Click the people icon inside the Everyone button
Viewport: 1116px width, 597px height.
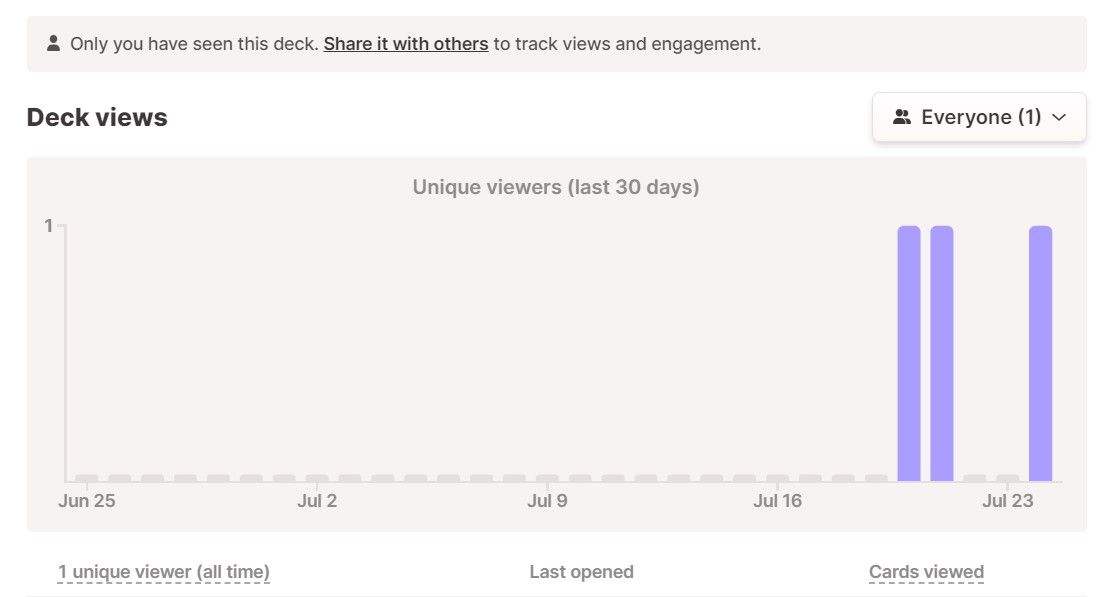coord(901,117)
